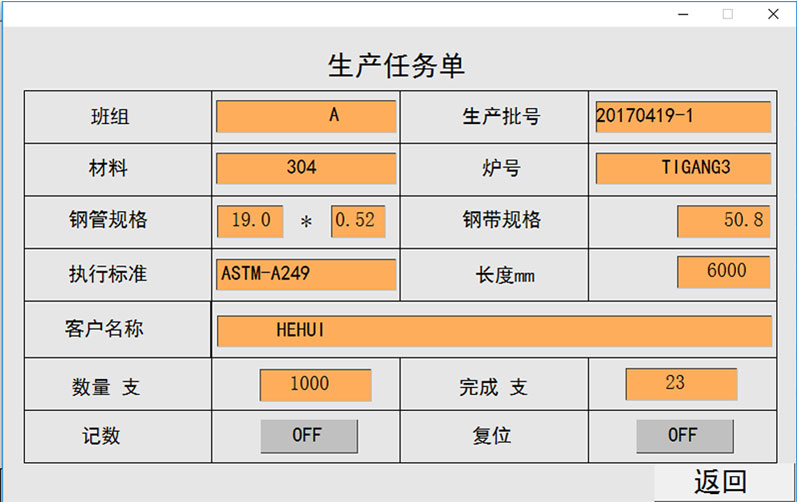Click the 长度mm label

click(x=505, y=276)
